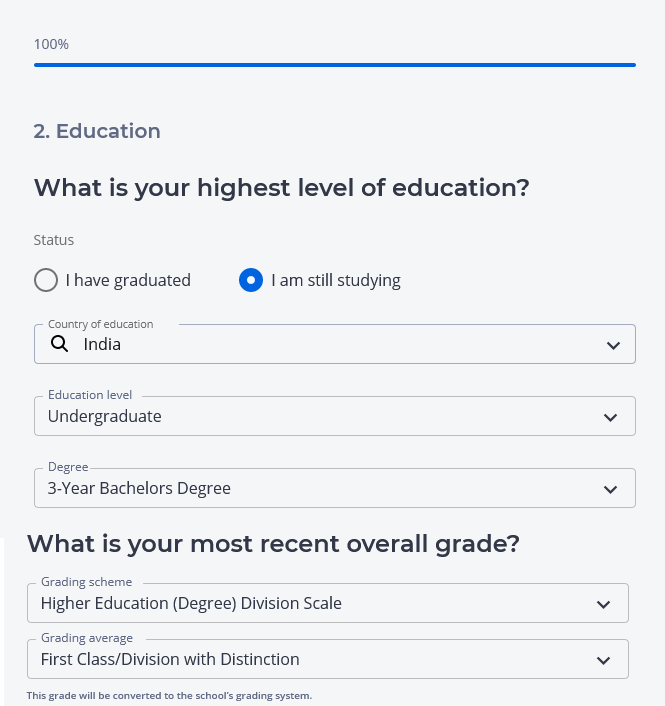This screenshot has width=665, height=706.
Task: Click the "100%" progress label
Action: [x=51, y=44]
